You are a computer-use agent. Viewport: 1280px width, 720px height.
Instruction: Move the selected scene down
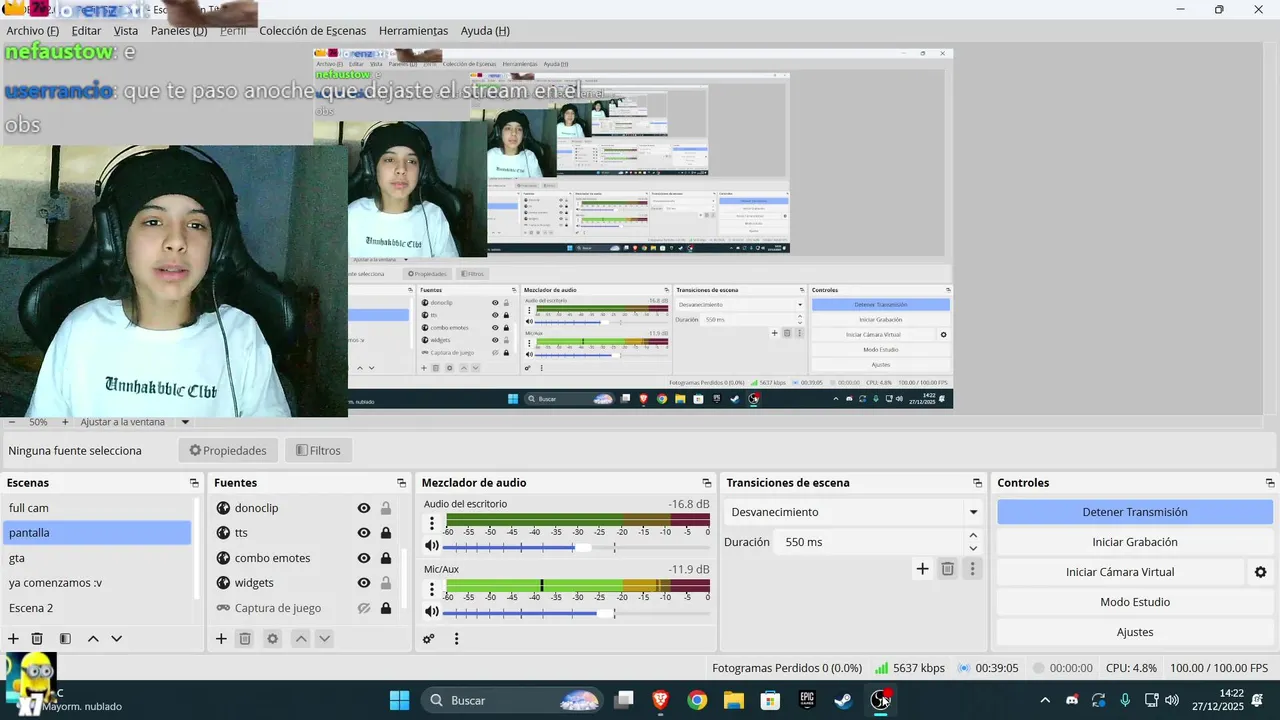[116, 638]
